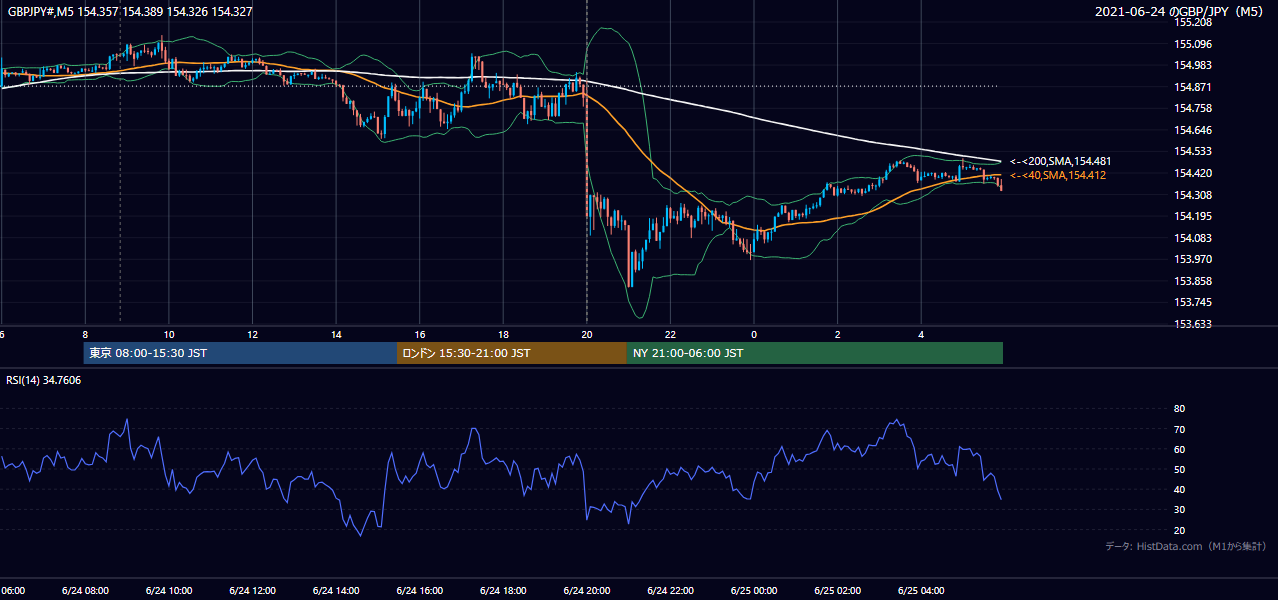Screen dimensions: 1278x600
Task: Select the ロンドン 15:30-21:00 JST session bar
Action: point(511,353)
